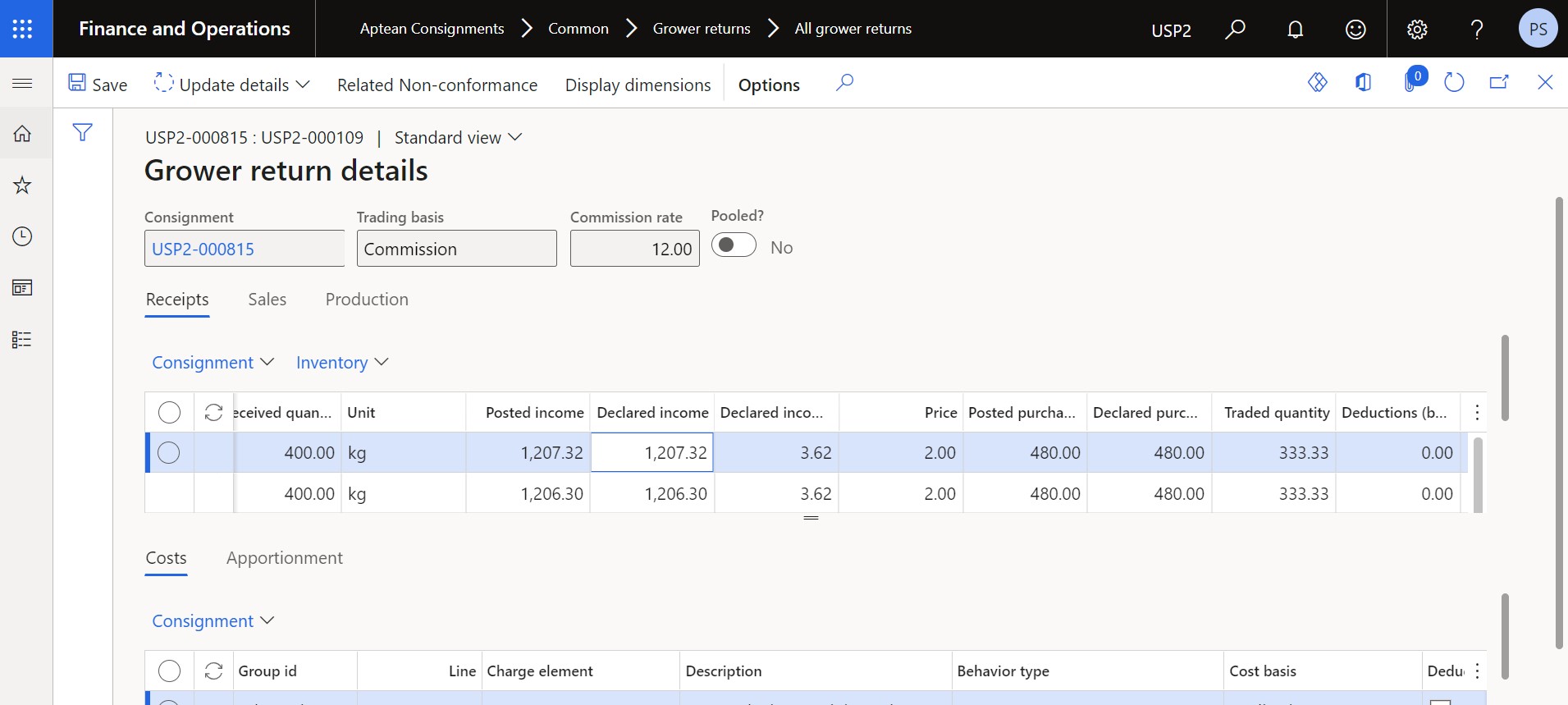1568x705 pixels.
Task: Open settings gear
Action: point(1417,30)
